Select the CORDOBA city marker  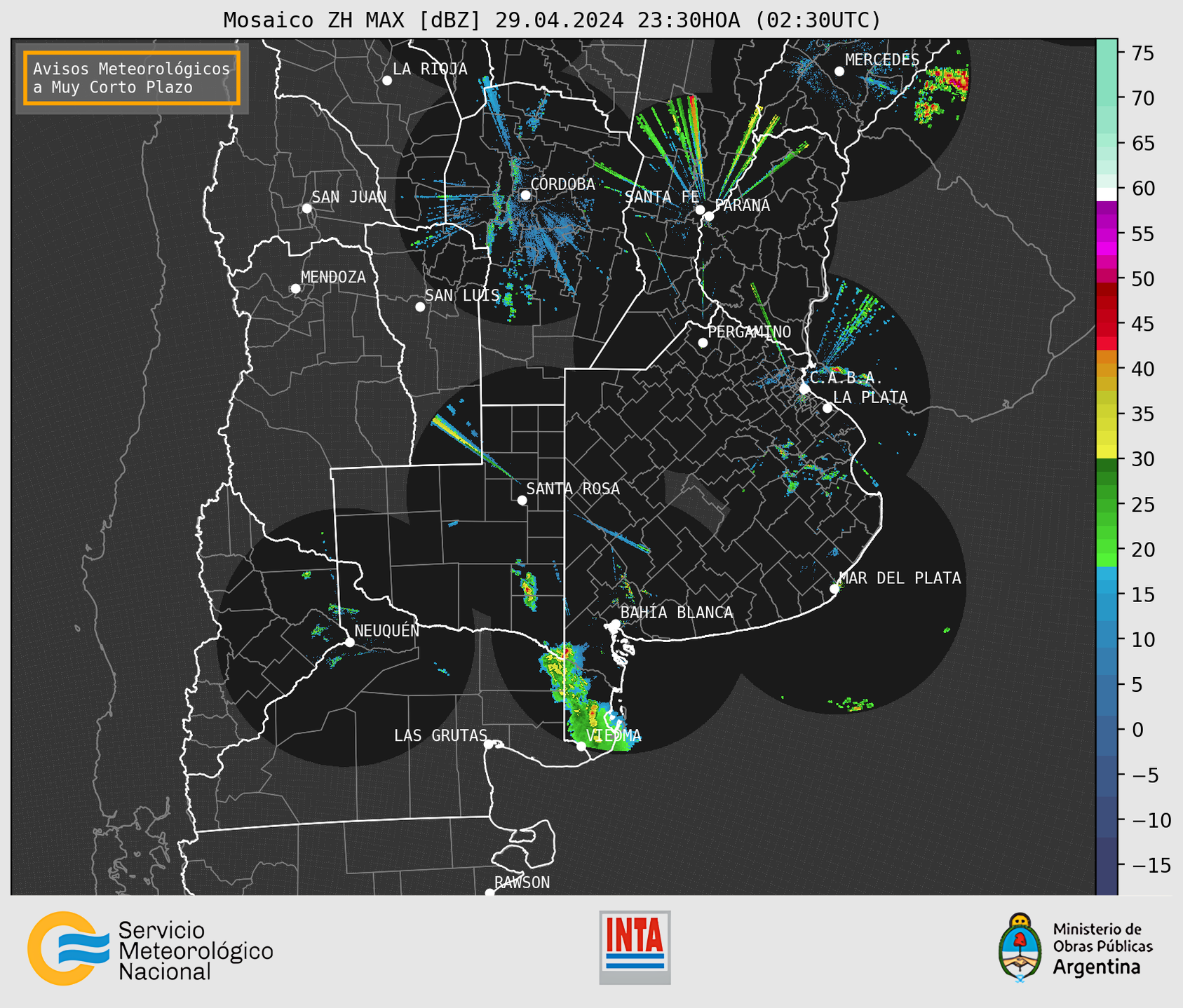[525, 195]
